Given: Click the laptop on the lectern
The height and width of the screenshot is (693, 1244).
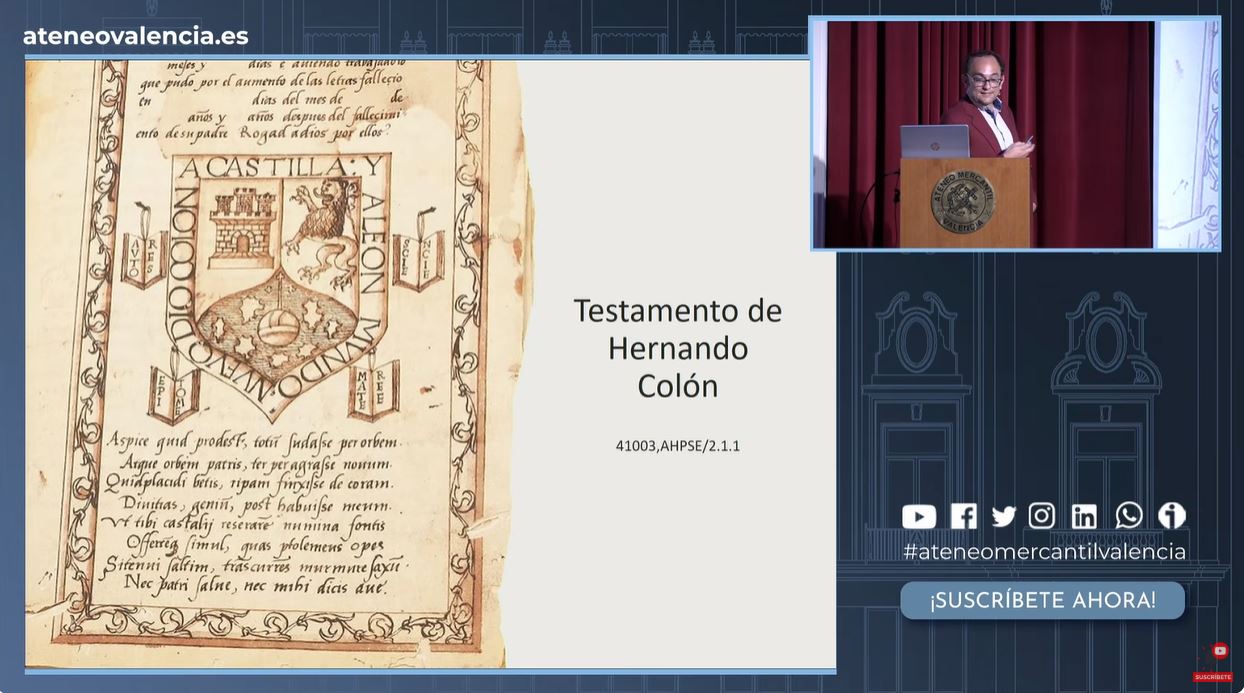Looking at the screenshot, I should [934, 142].
